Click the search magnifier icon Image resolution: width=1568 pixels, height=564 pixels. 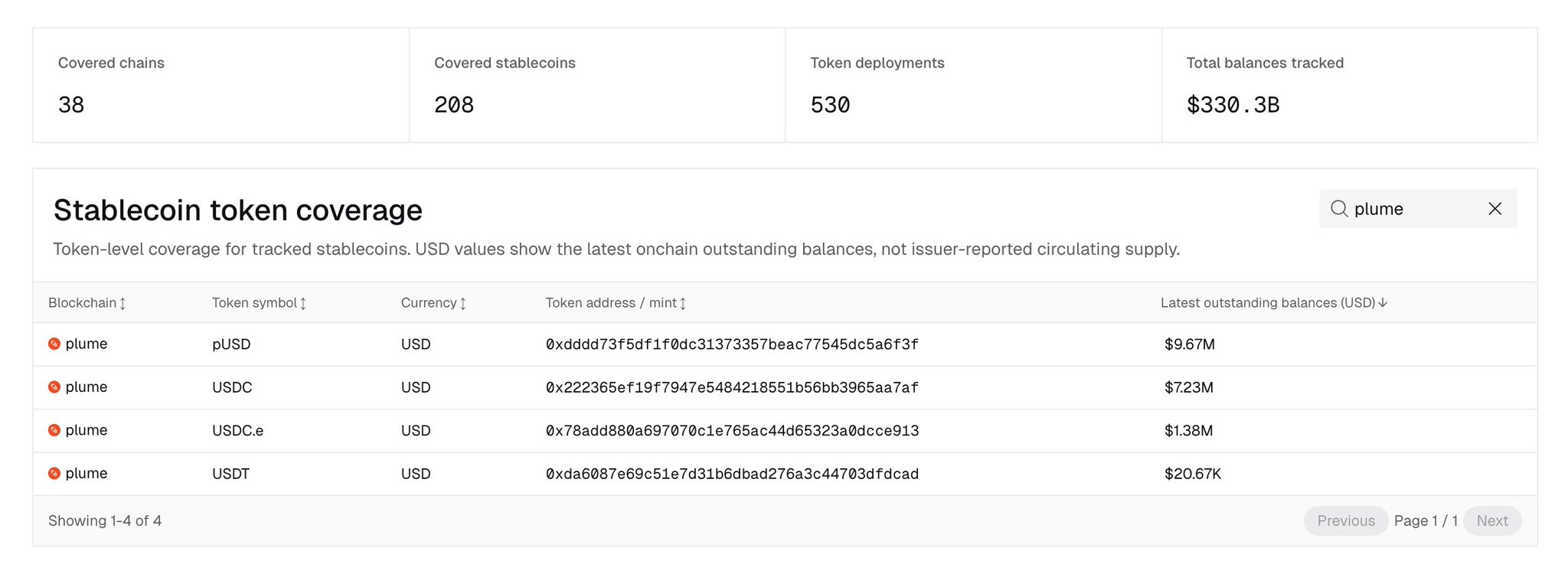1338,209
